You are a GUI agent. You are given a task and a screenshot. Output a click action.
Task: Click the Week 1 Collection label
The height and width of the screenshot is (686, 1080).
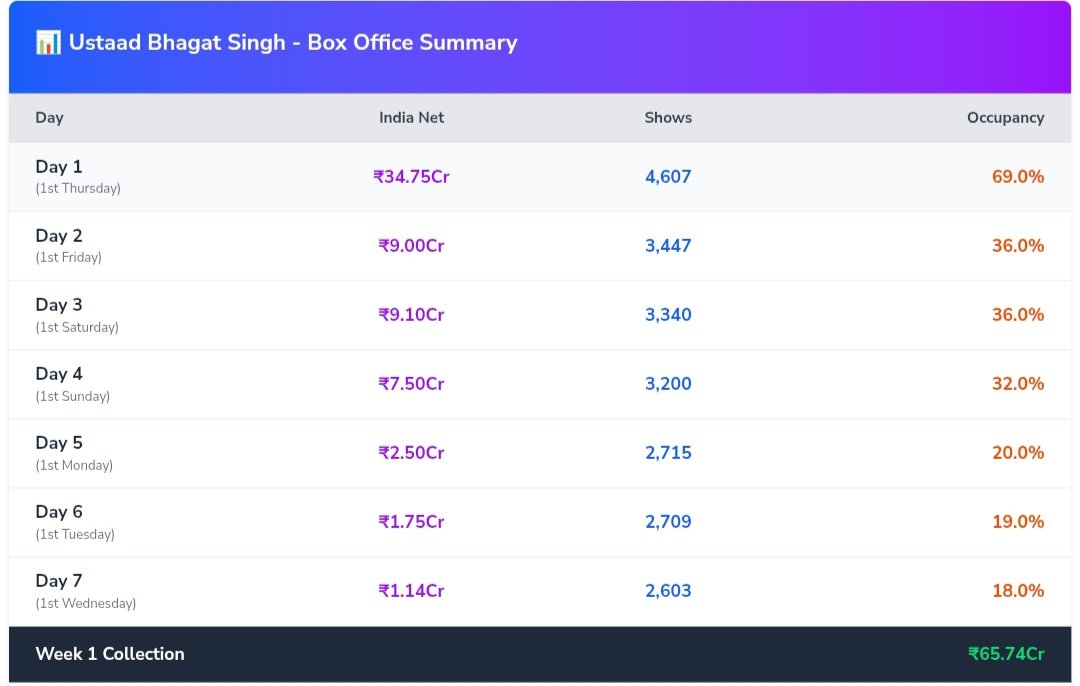(x=110, y=654)
